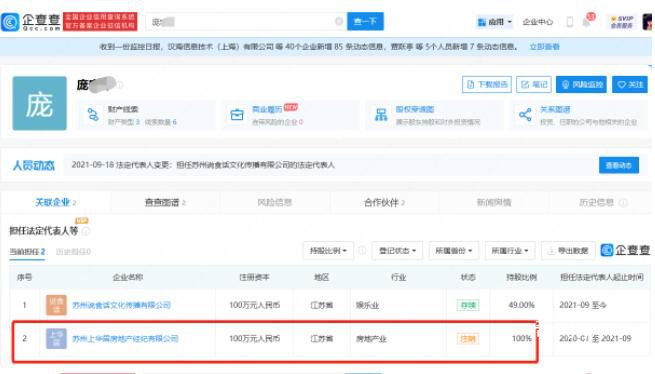Viewport: 655px width, 374px height.
Task: Tap the info icon next to 历史信息
Action: pos(623,203)
